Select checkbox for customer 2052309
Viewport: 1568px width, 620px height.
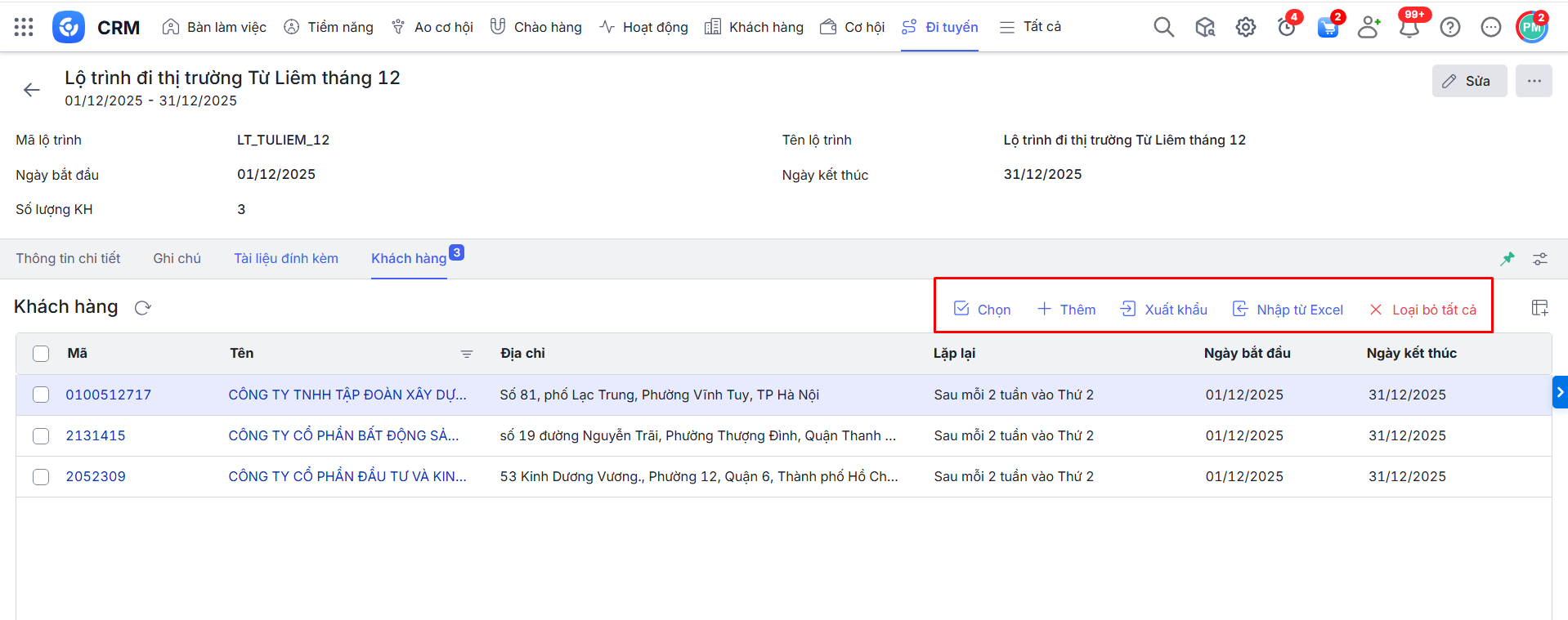[x=41, y=477]
